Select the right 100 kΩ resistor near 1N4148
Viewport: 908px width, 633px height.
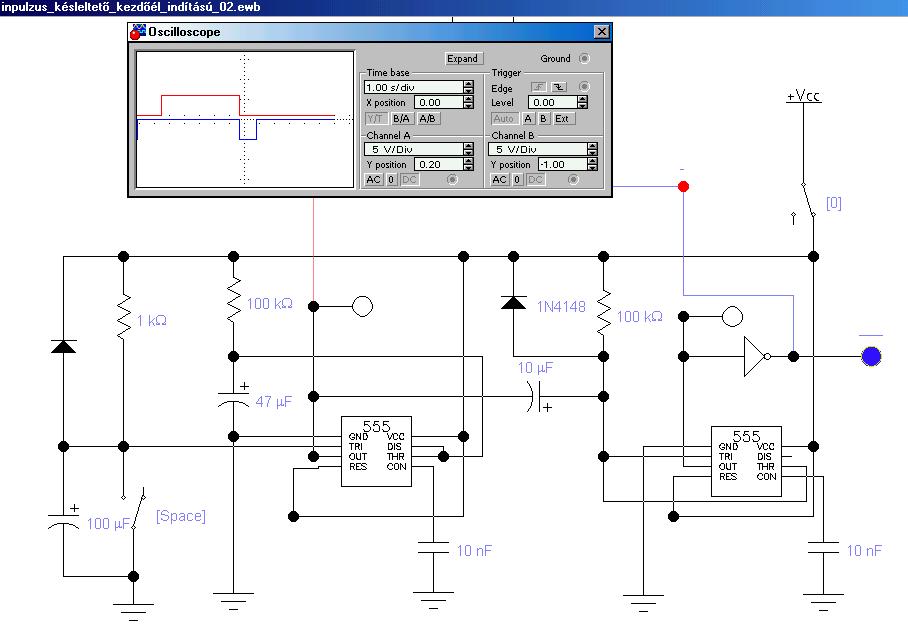pos(603,312)
